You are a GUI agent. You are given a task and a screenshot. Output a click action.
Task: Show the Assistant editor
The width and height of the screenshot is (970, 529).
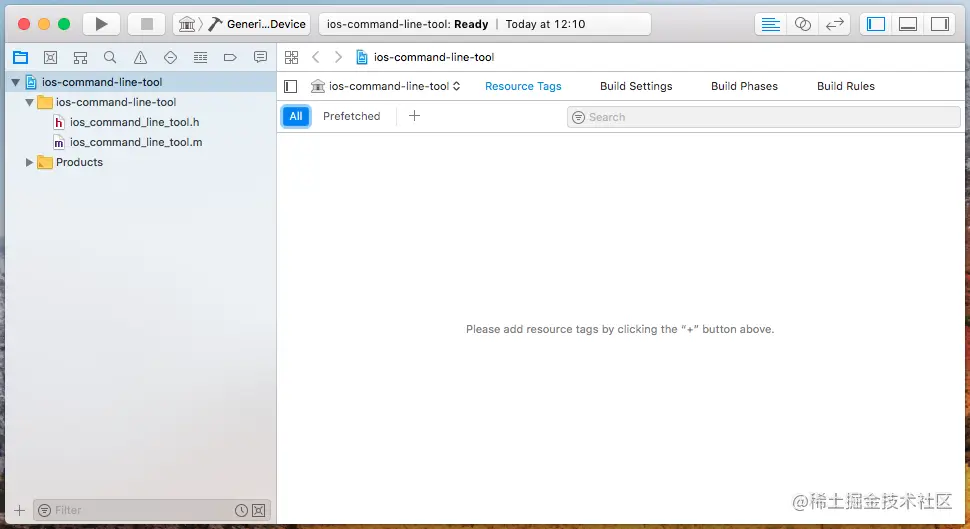pos(802,24)
